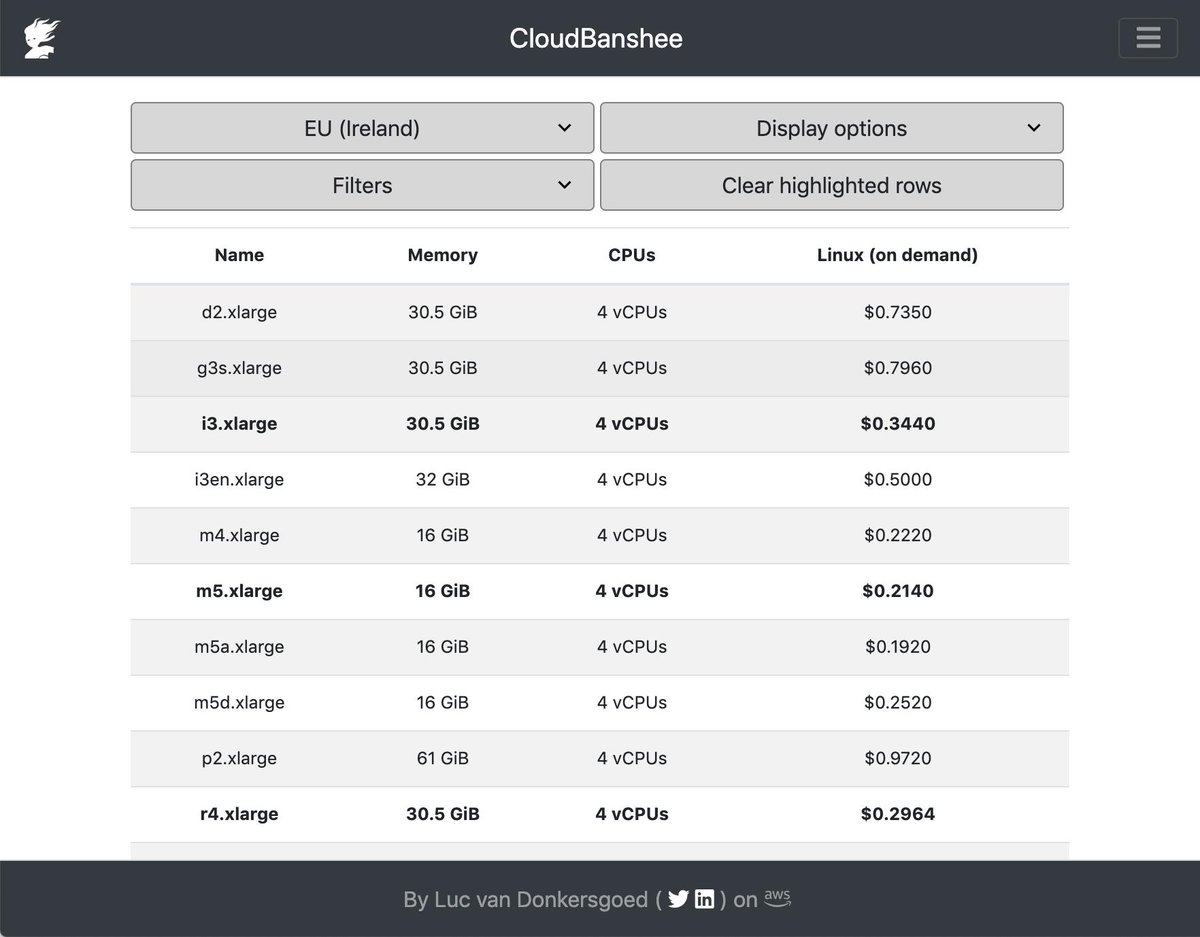1200x937 pixels.
Task: Select the m5a.xlarge row name
Action: tap(239, 647)
